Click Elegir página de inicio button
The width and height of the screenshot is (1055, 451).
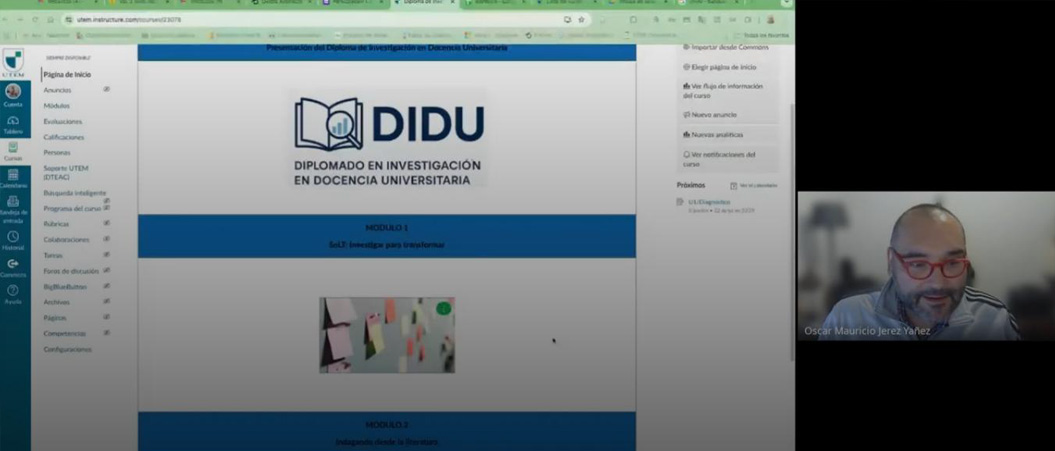pos(728,67)
